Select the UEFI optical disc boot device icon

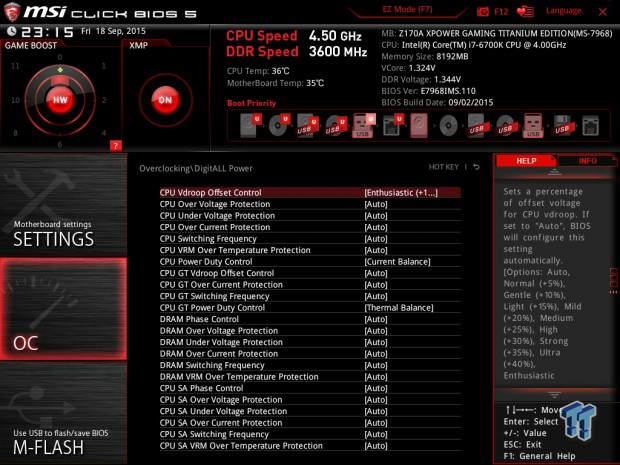tap(279, 125)
